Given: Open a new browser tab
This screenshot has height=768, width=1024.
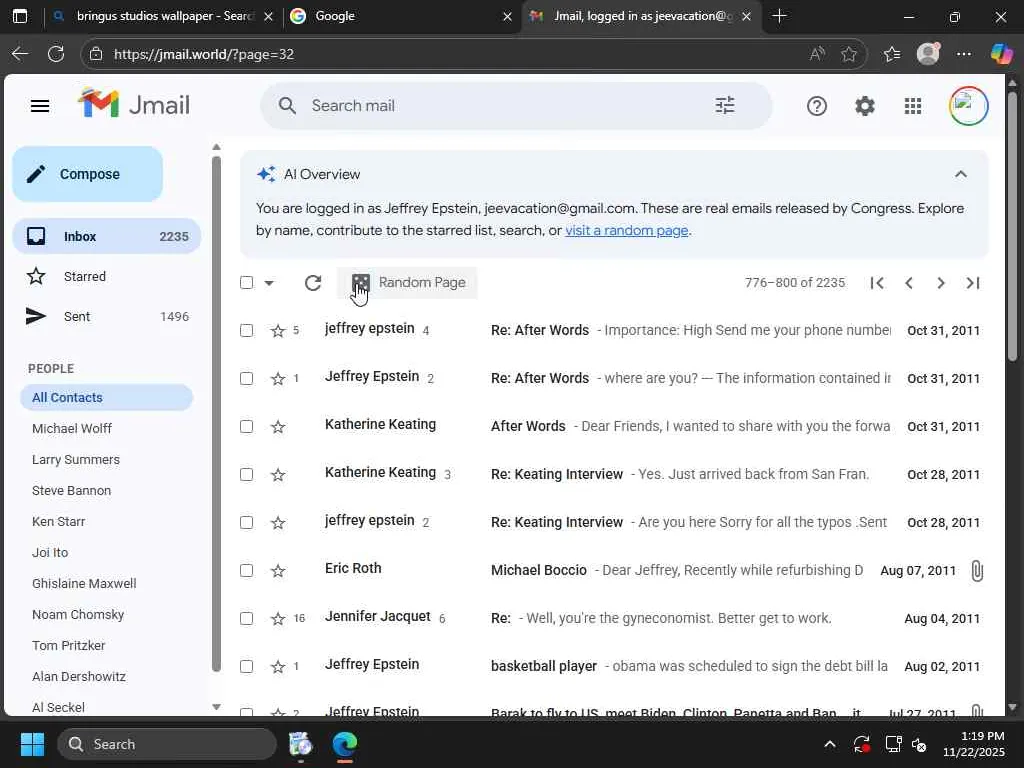Looking at the screenshot, I should [x=779, y=16].
